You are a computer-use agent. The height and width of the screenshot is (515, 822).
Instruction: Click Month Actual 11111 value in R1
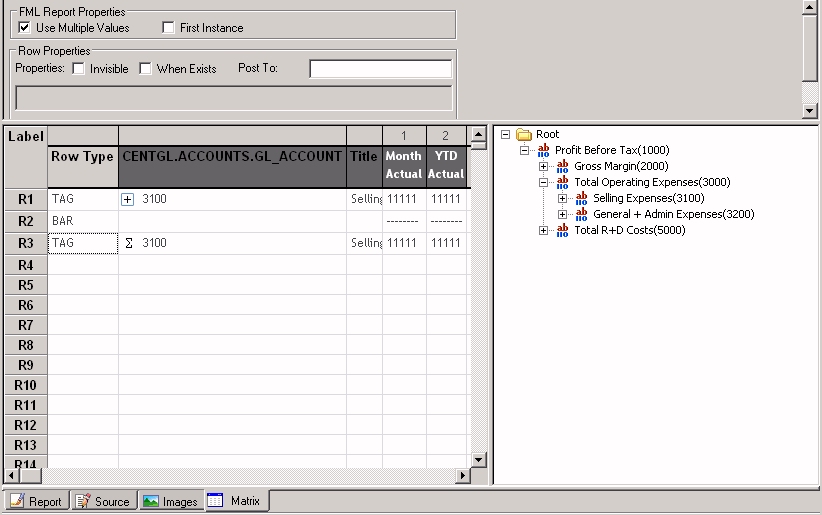pos(404,199)
